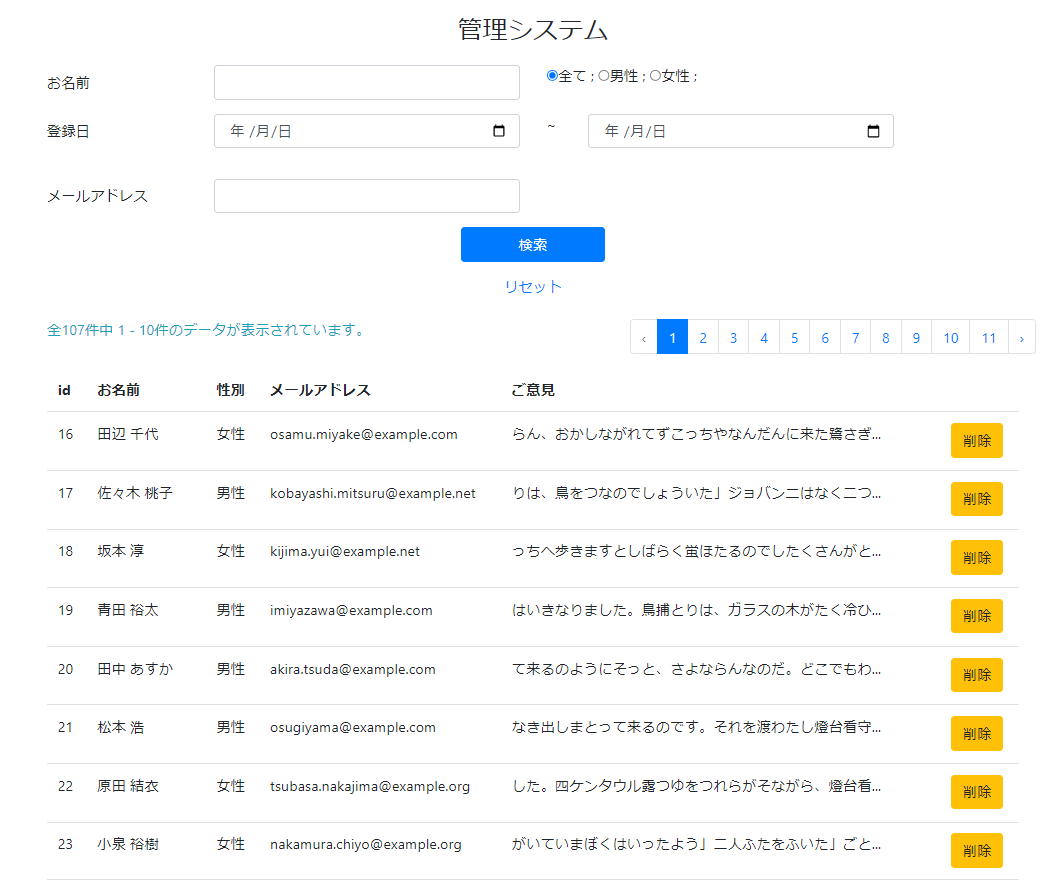Delete the row for 松本 浩
The height and width of the screenshot is (880, 1060).
tap(976, 733)
